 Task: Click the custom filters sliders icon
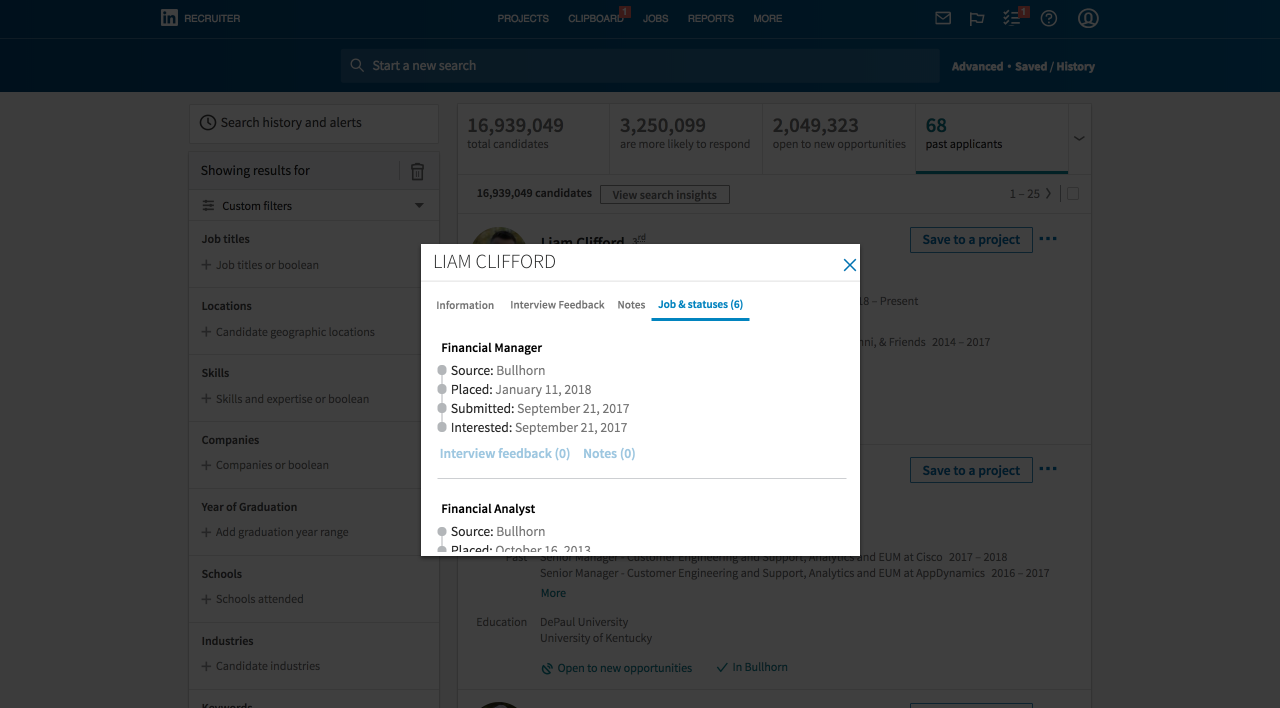pos(209,206)
